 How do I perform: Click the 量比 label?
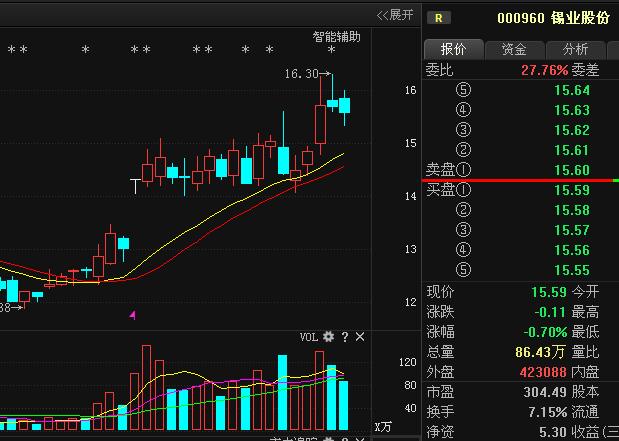[585, 352]
